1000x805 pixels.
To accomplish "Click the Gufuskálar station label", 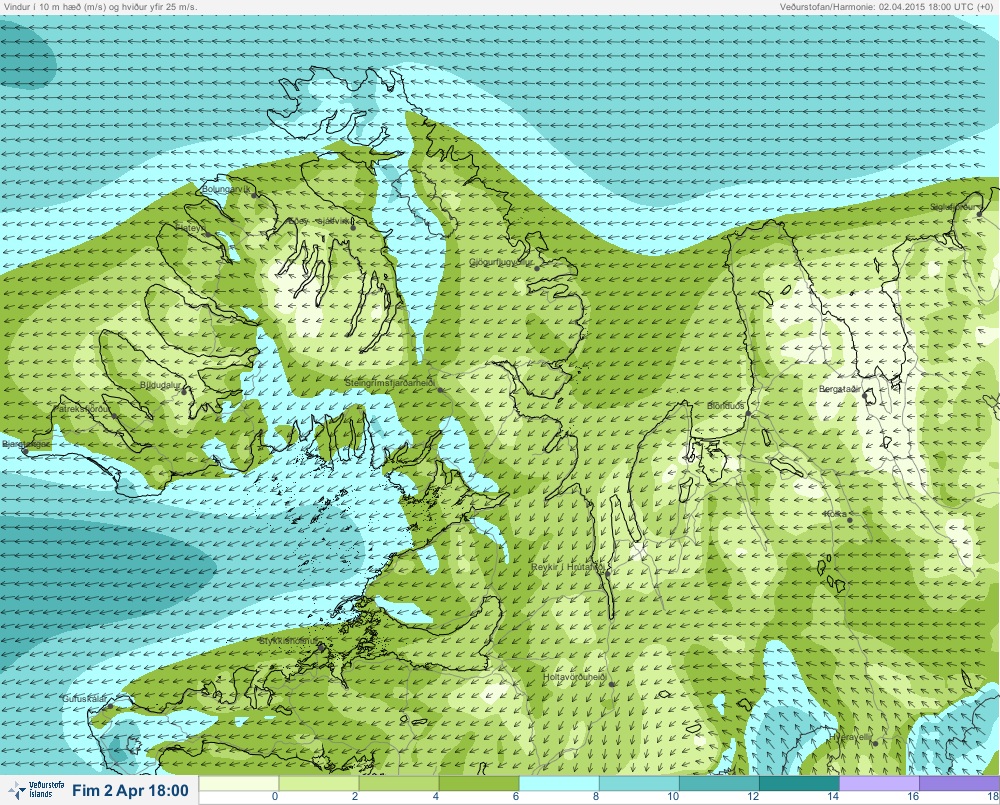I will [85, 699].
